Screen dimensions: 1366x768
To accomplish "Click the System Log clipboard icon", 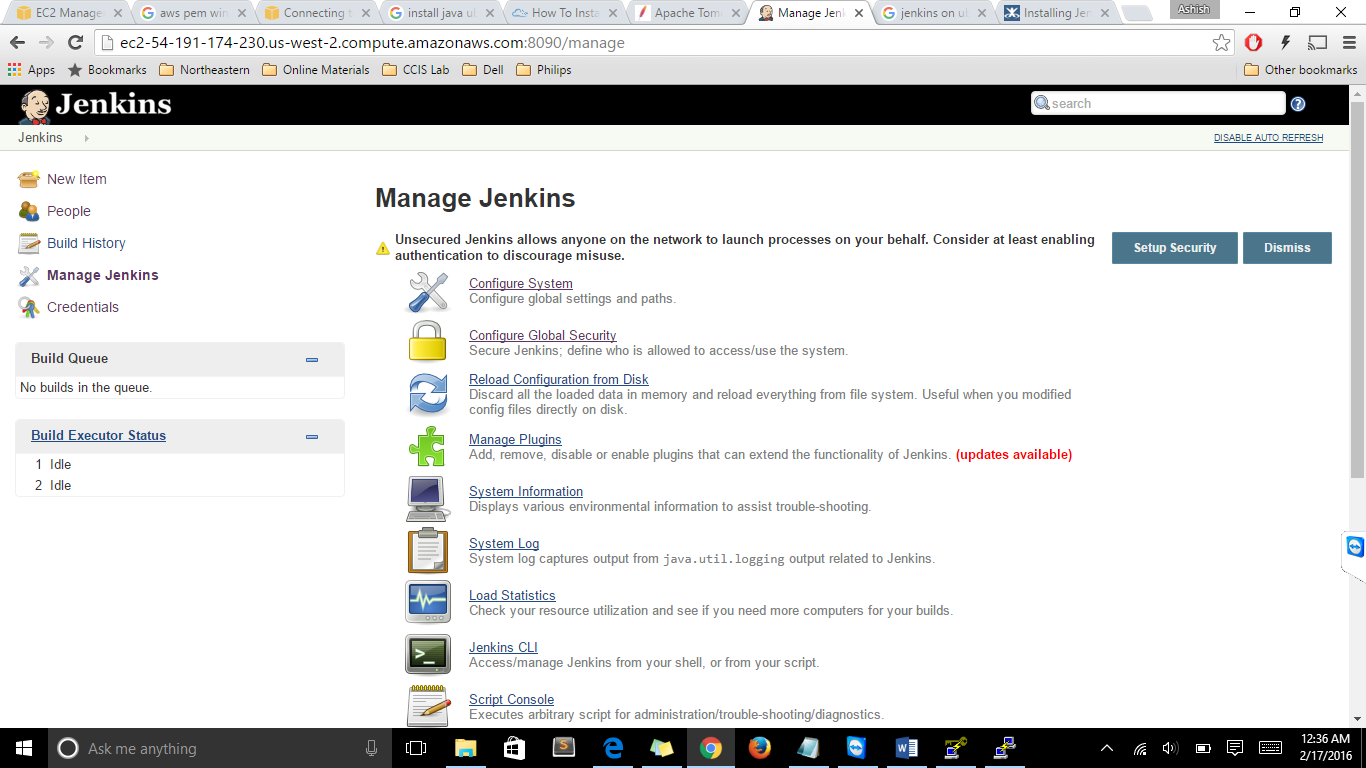I will click(x=427, y=550).
